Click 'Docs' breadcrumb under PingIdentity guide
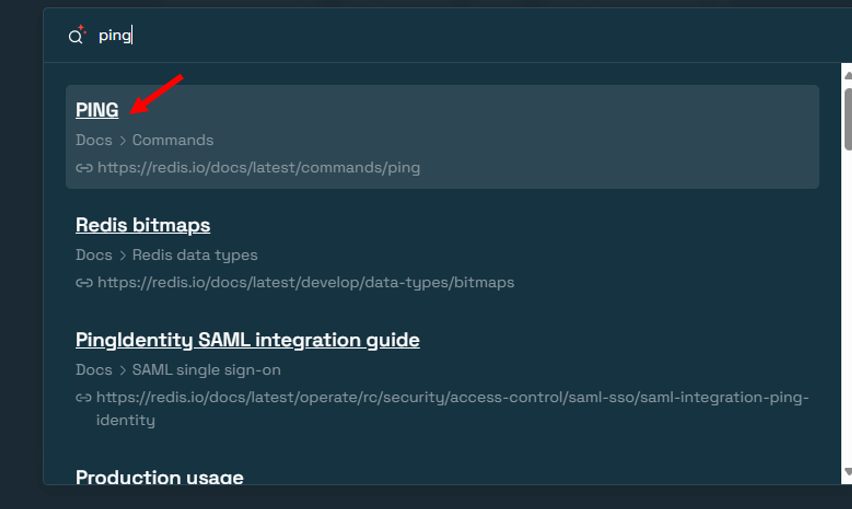 pyautogui.click(x=94, y=370)
